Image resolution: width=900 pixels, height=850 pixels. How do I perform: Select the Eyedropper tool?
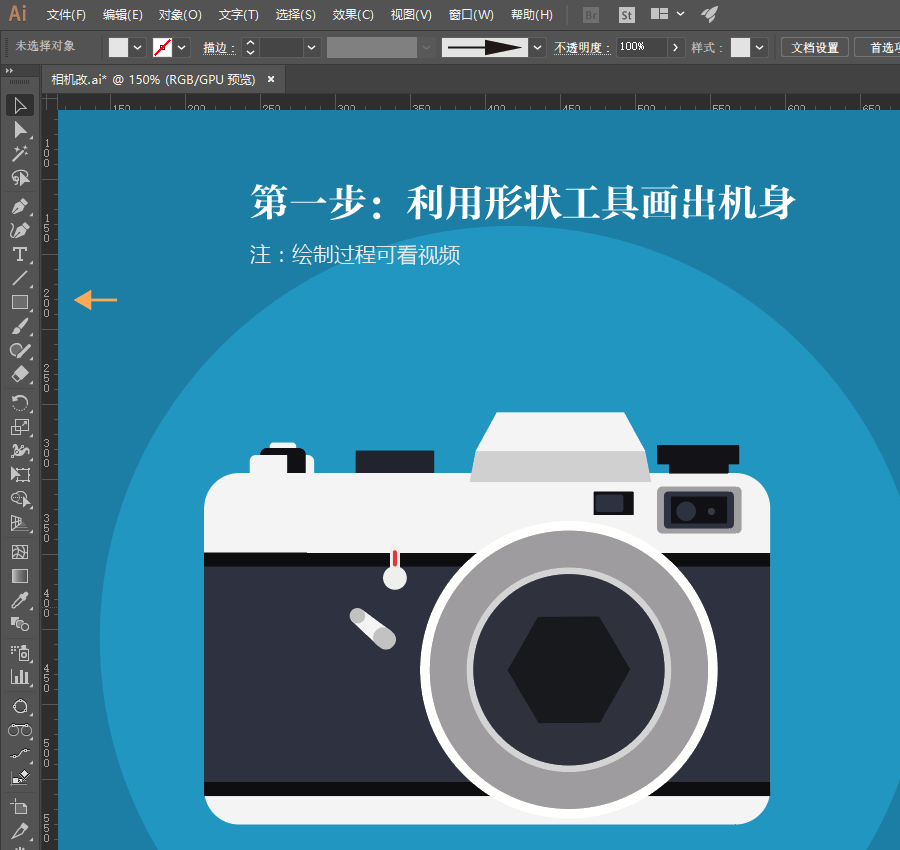click(x=20, y=600)
